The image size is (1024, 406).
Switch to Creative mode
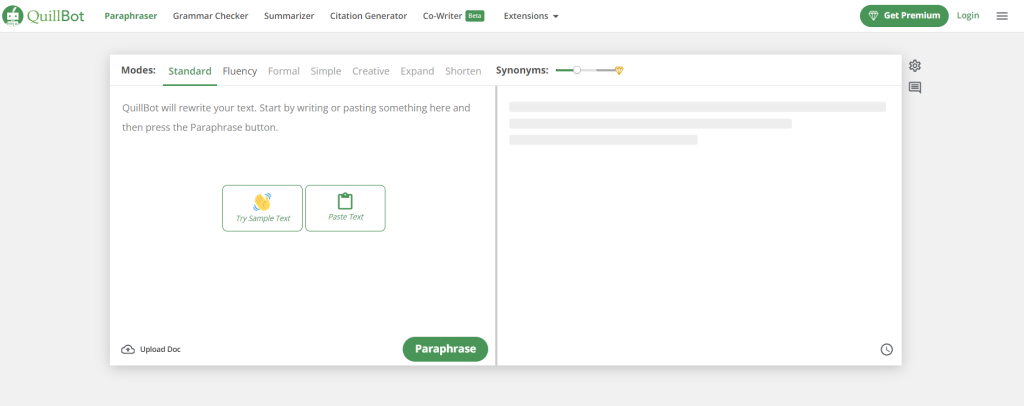coord(371,71)
